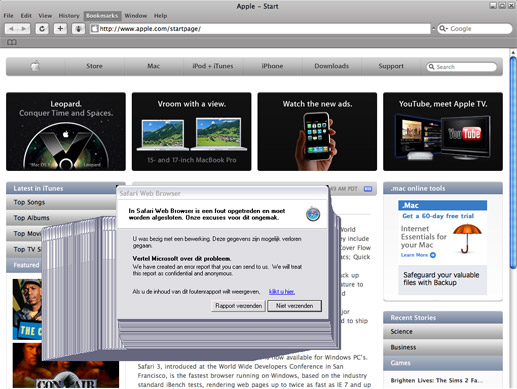Image resolution: width=517 pixels, height=389 pixels.
Task: Open the Vroom with a view MacBook Pro banner
Action: (x=191, y=132)
